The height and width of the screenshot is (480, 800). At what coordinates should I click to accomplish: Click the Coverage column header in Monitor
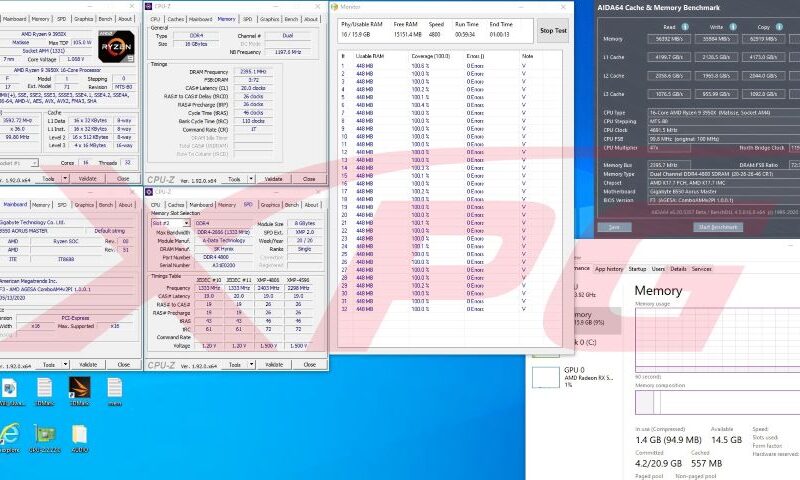(x=431, y=56)
